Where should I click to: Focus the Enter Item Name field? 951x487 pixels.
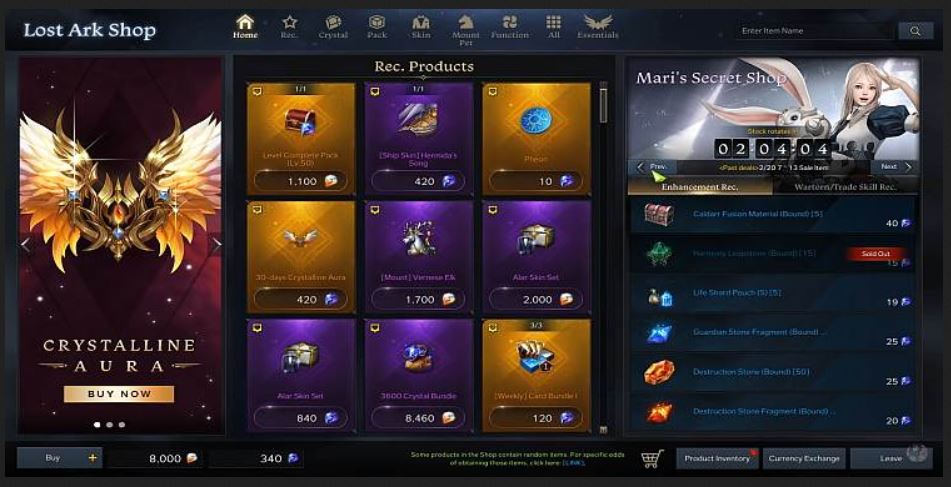815,31
